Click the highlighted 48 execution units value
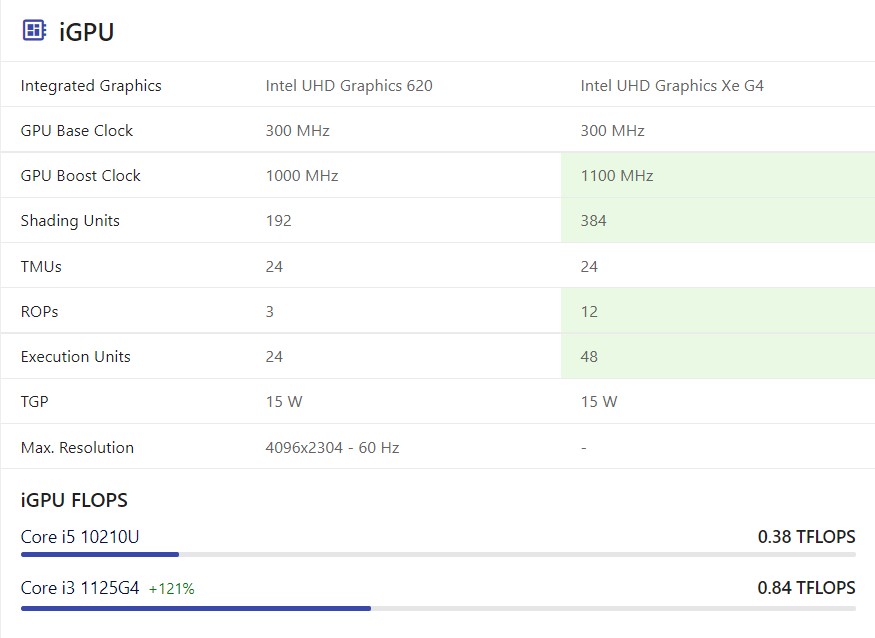 click(589, 357)
